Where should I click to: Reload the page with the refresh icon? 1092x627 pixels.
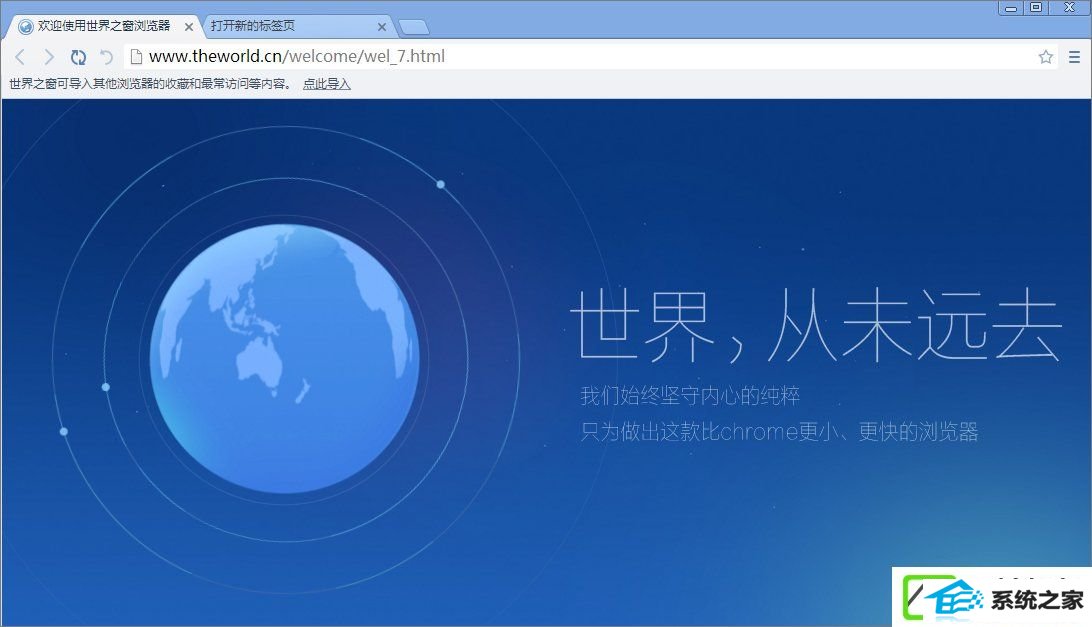(x=78, y=57)
